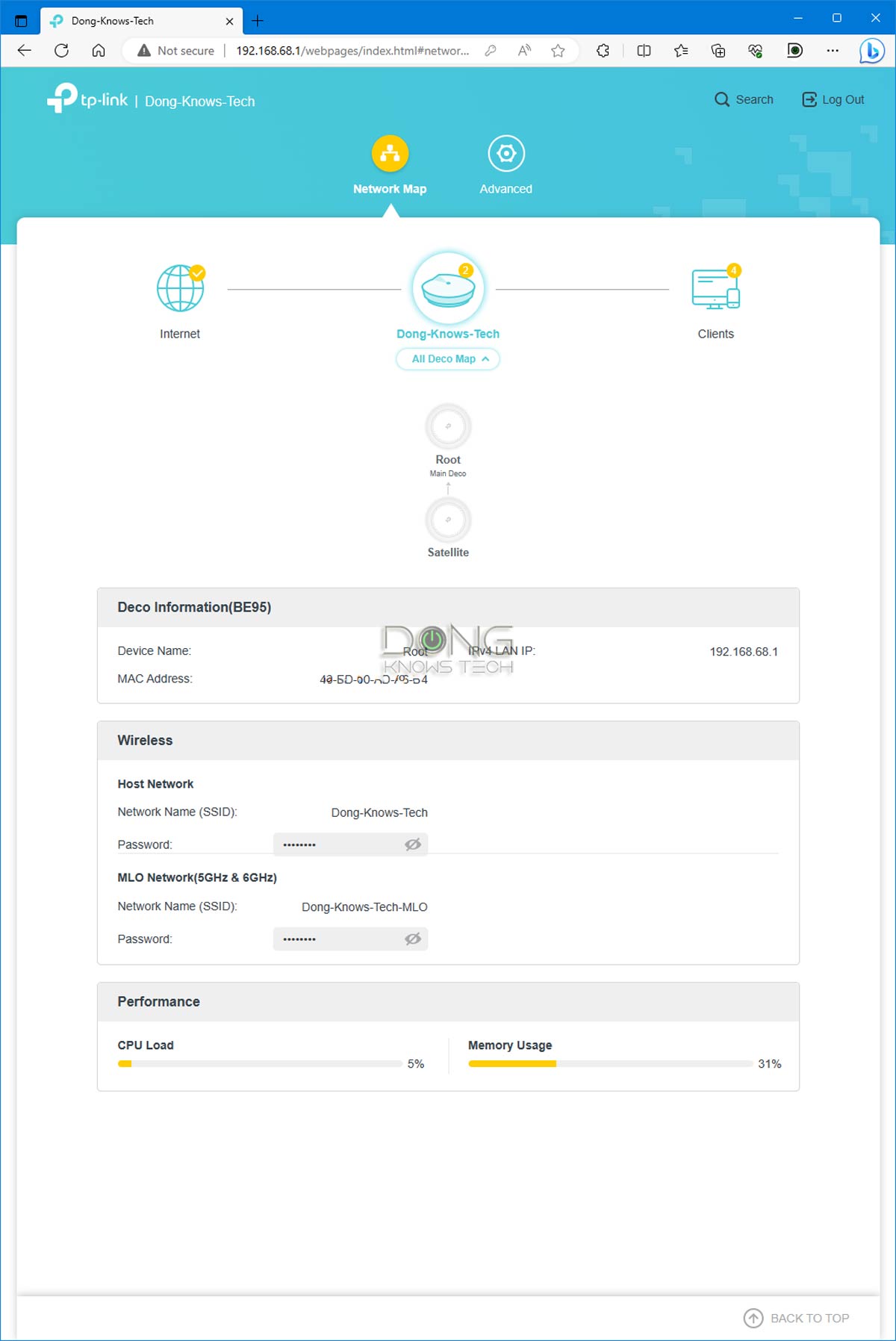
Task: Click the 31% memory usage value
Action: coord(770,1064)
